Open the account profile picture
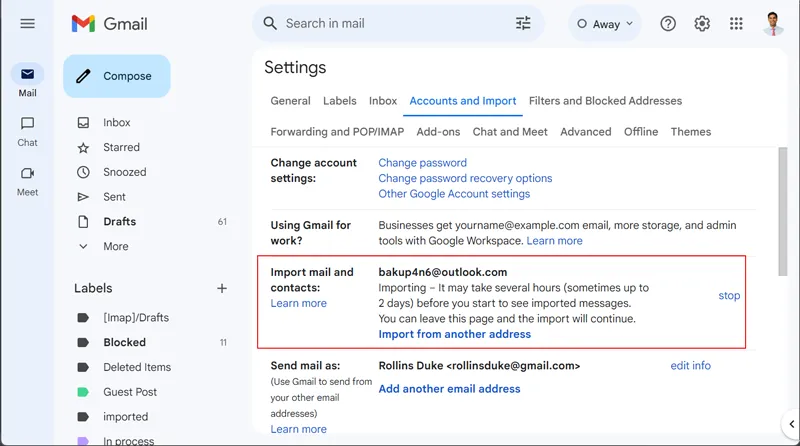 (x=773, y=23)
